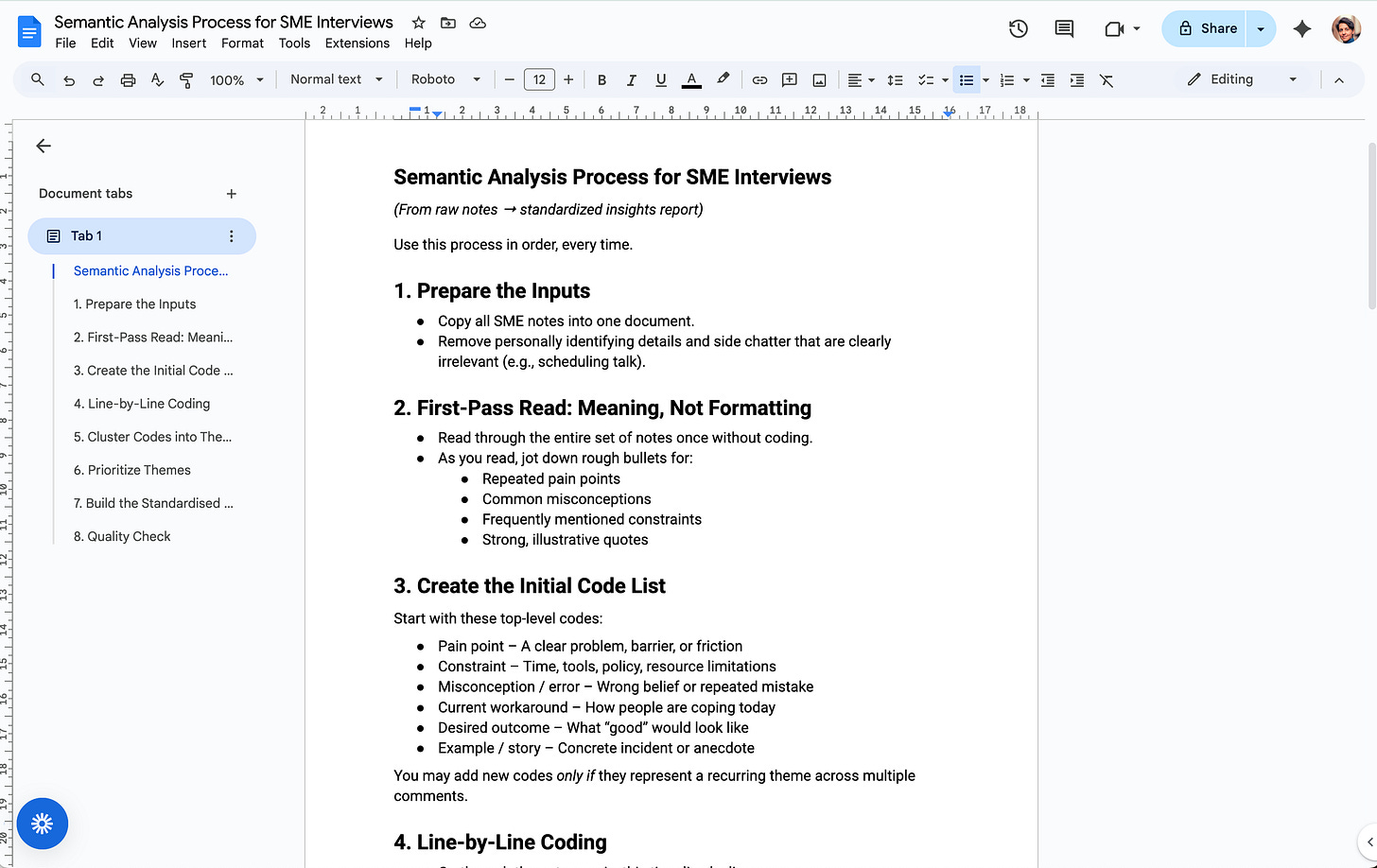Open the Google Docs home icon
Screen dimensions: 1377x868
[x=29, y=31]
